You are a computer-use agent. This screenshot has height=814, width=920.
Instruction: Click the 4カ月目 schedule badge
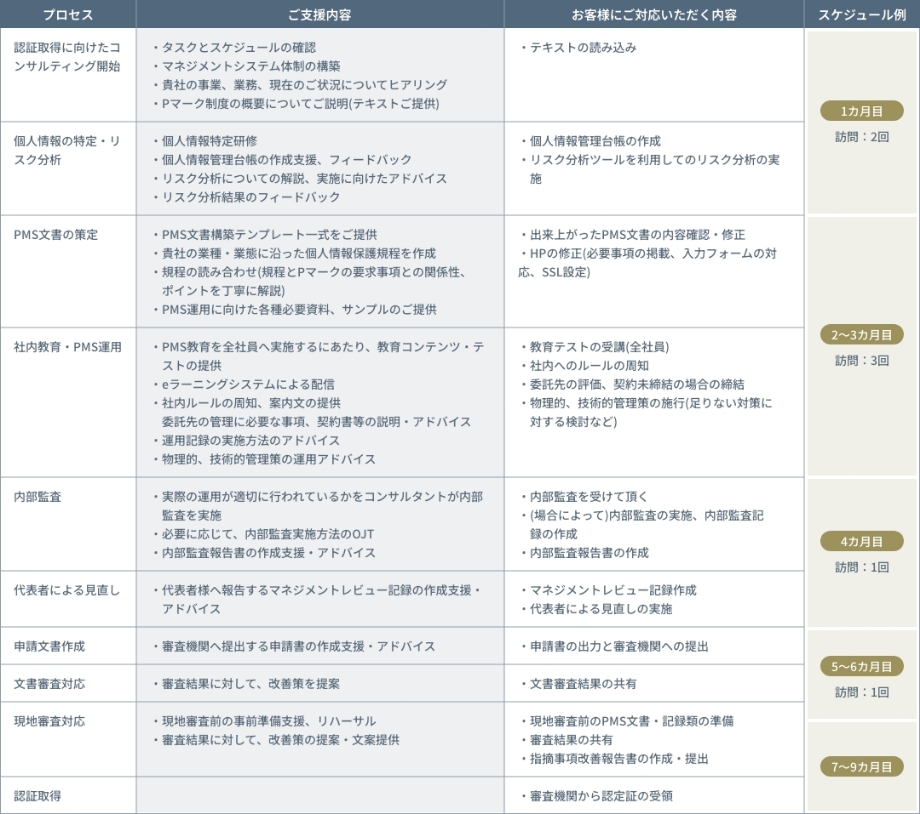coord(862,542)
